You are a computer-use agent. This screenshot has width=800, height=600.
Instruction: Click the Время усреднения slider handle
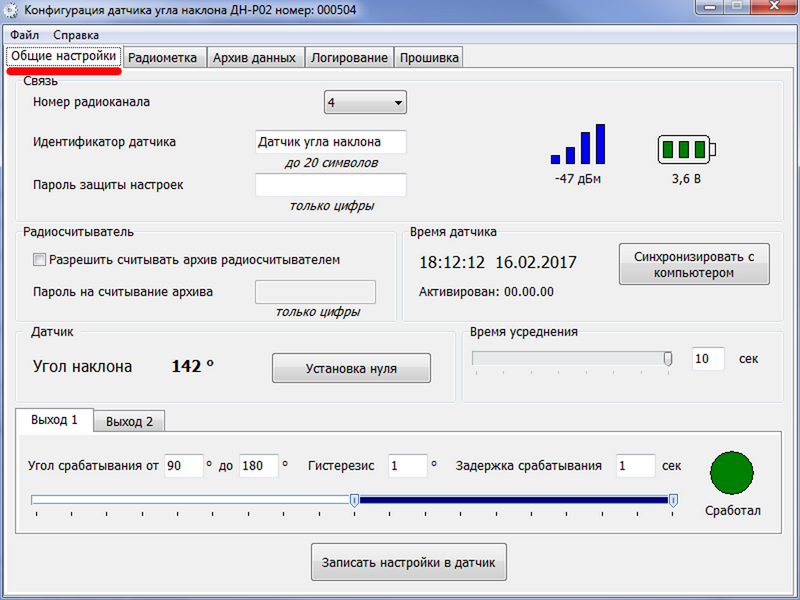click(x=668, y=359)
